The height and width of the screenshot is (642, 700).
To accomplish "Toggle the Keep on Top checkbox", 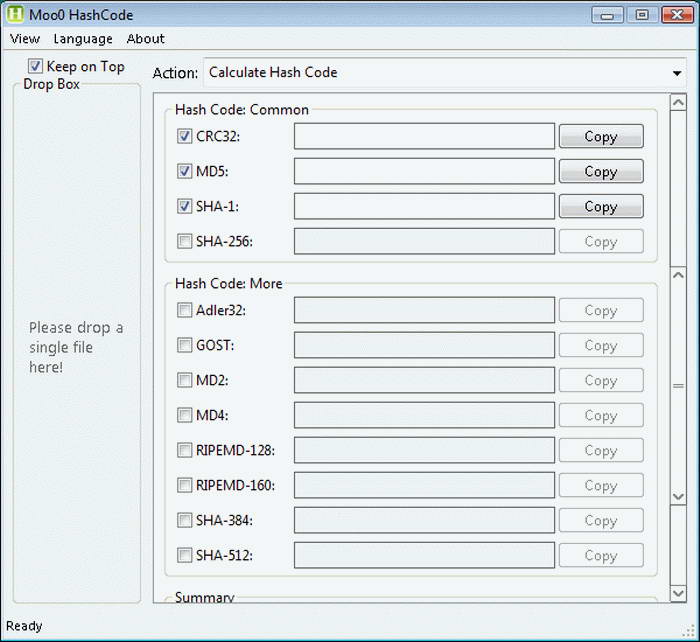I will [x=35, y=67].
